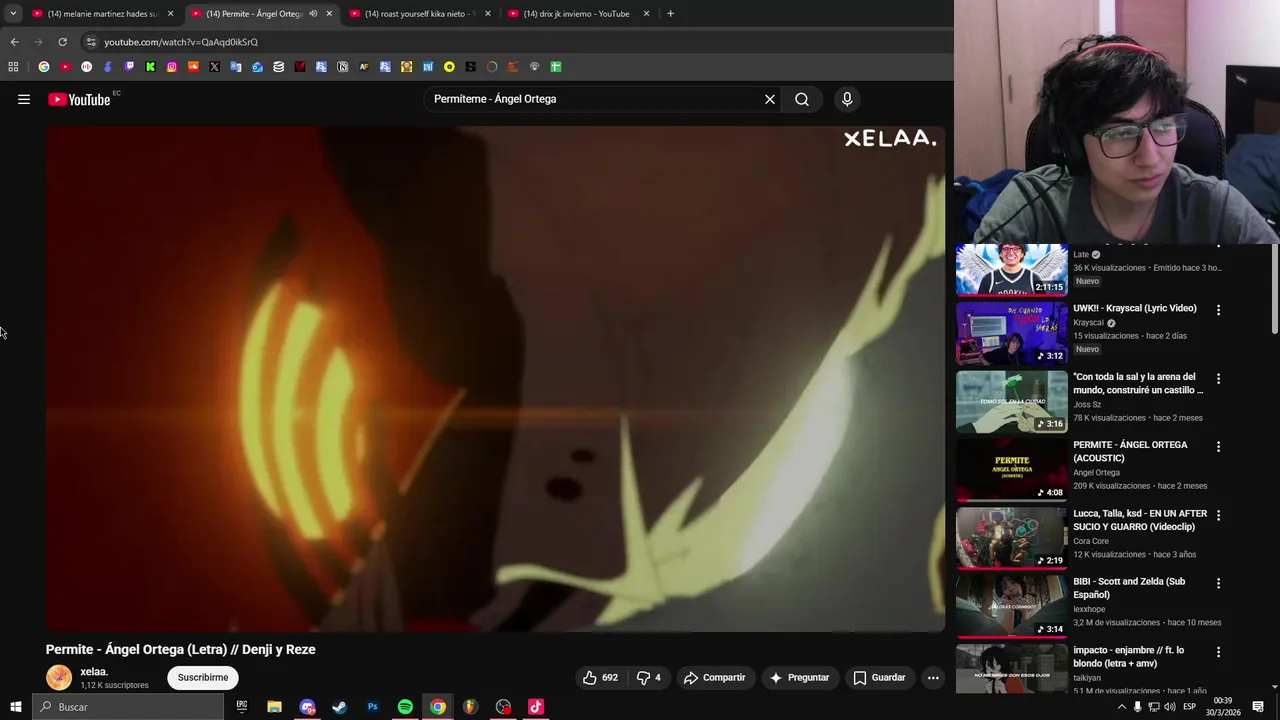Open the xelaa. channel name link
This screenshot has width=1280, height=720.
coord(94,672)
